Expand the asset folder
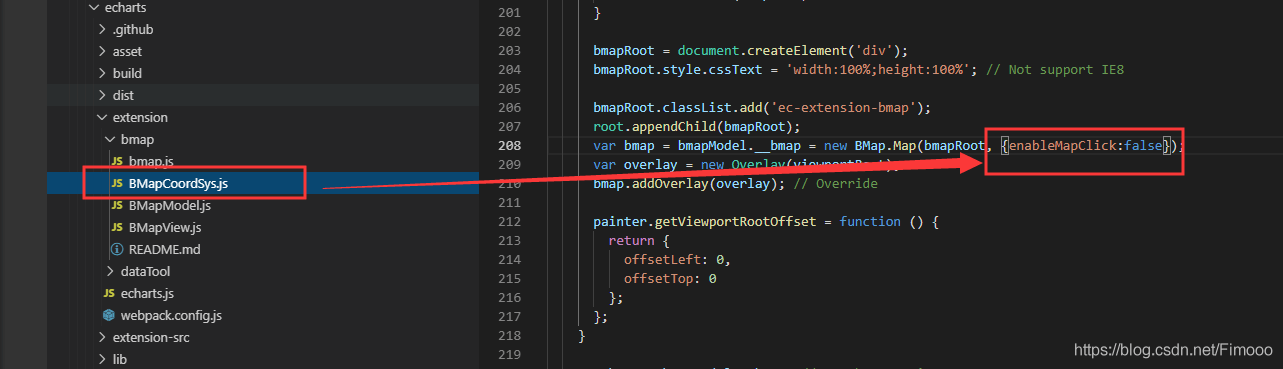Screen dimensions: 1283x369 point(102,51)
